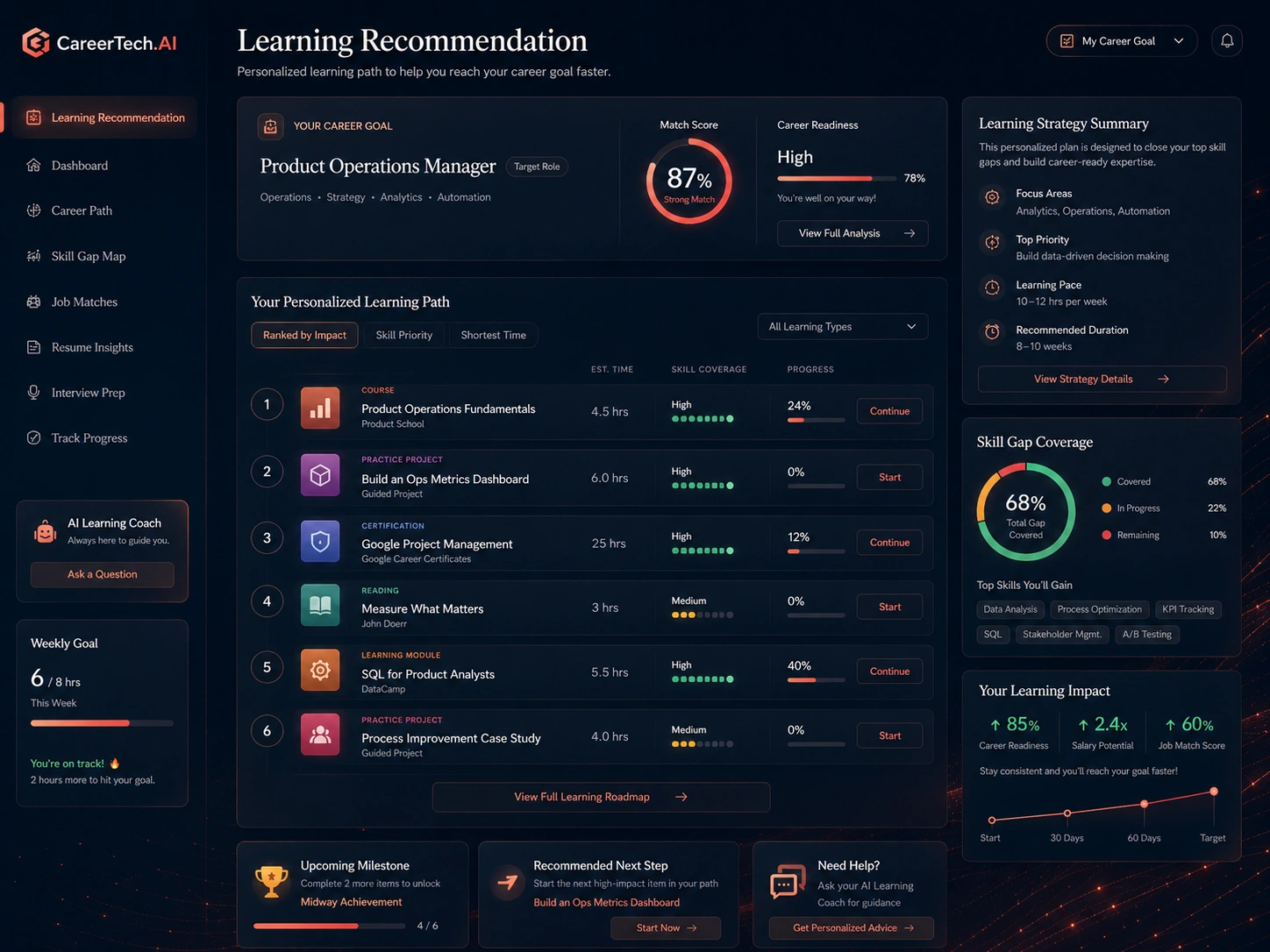Start Build an Ops Metrics Dashboard
The image size is (1270, 952).
[889, 477]
